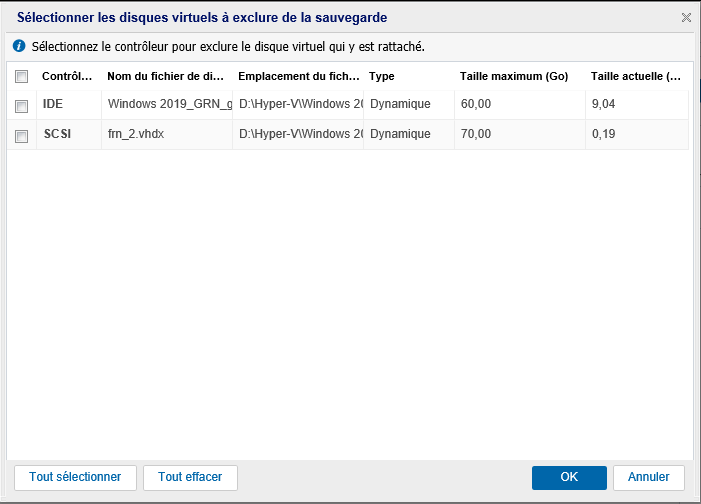Click the SCSI row's D:\Hyper-V location cell
Image resolution: width=701 pixels, height=504 pixels.
coord(298,134)
